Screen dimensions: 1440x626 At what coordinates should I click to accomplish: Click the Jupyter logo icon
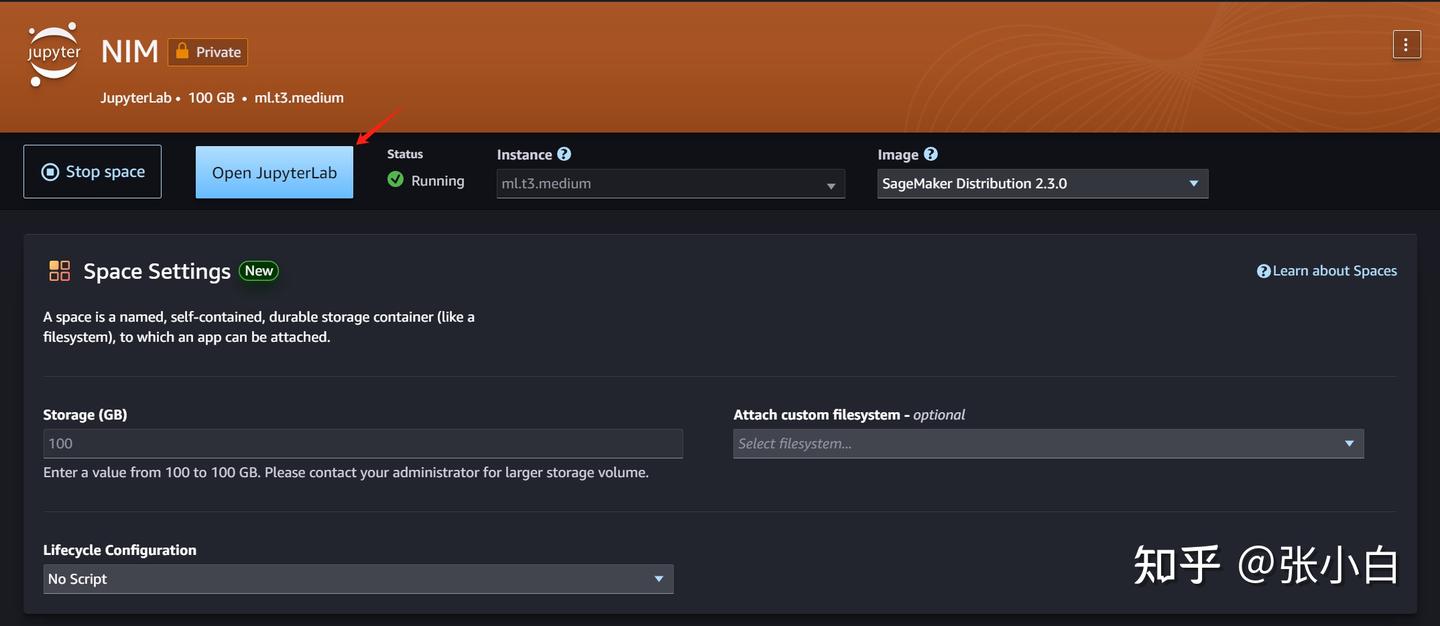click(x=54, y=53)
